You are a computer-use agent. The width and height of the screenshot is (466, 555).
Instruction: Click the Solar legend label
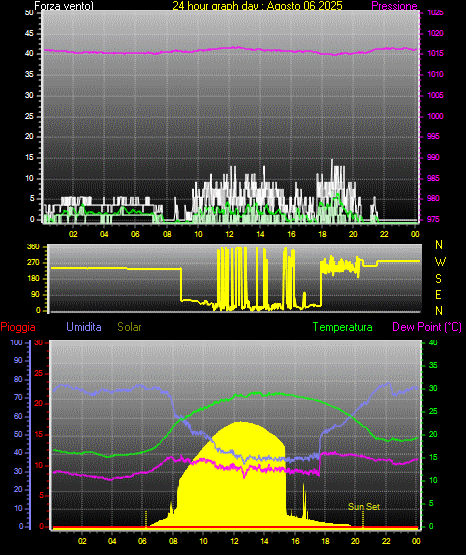[x=129, y=327]
